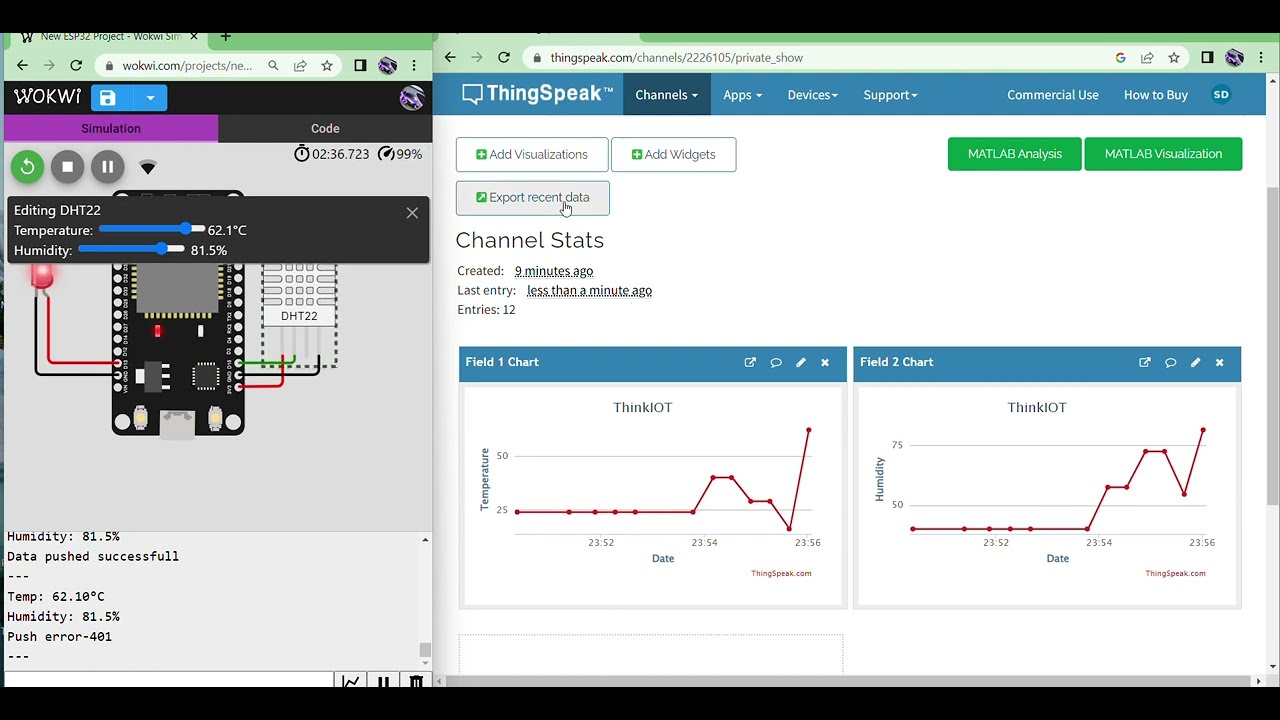The height and width of the screenshot is (720, 1280).
Task: Pause the Wokwi simulation
Action: click(107, 167)
